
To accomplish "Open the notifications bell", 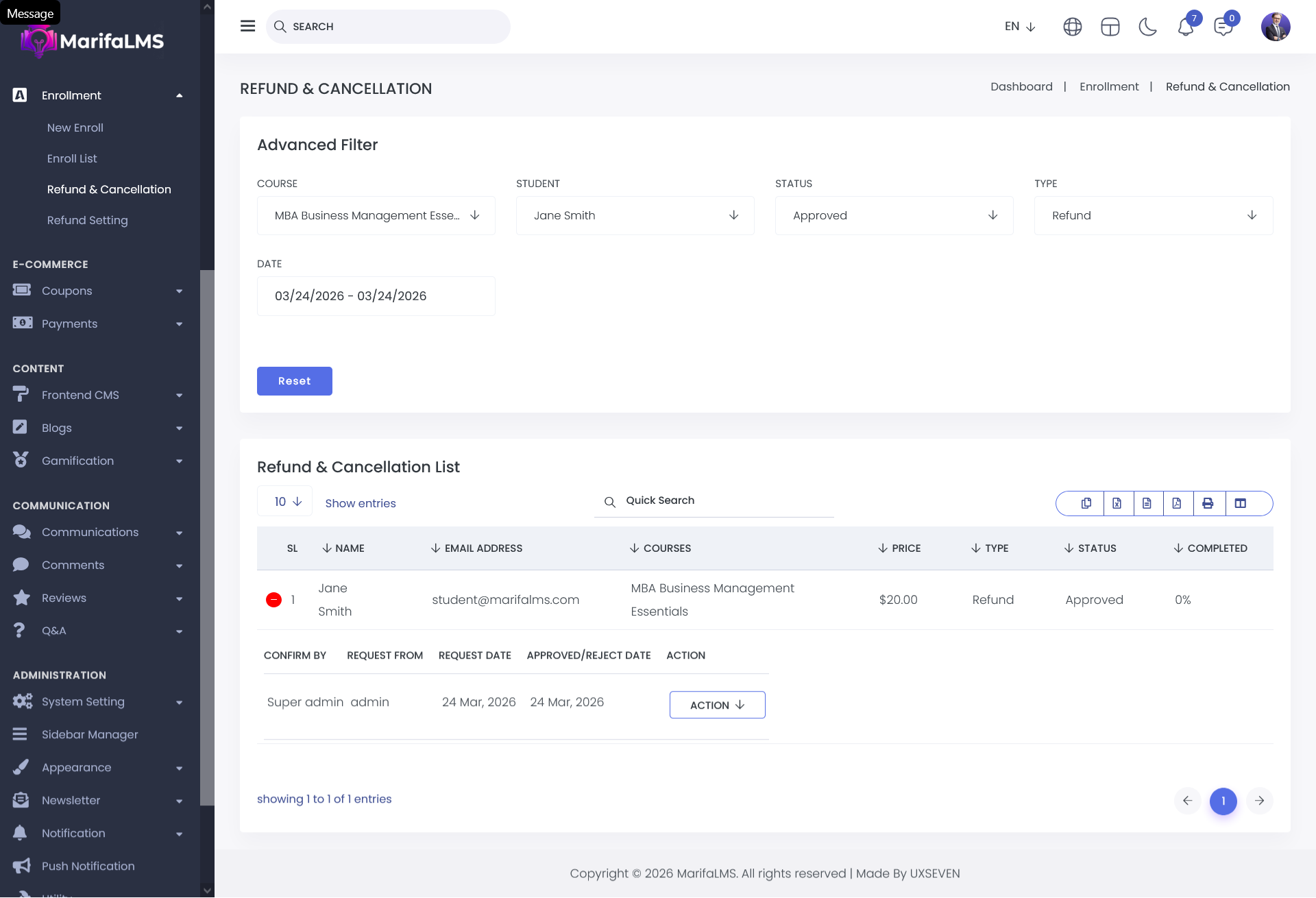I will tap(1185, 27).
